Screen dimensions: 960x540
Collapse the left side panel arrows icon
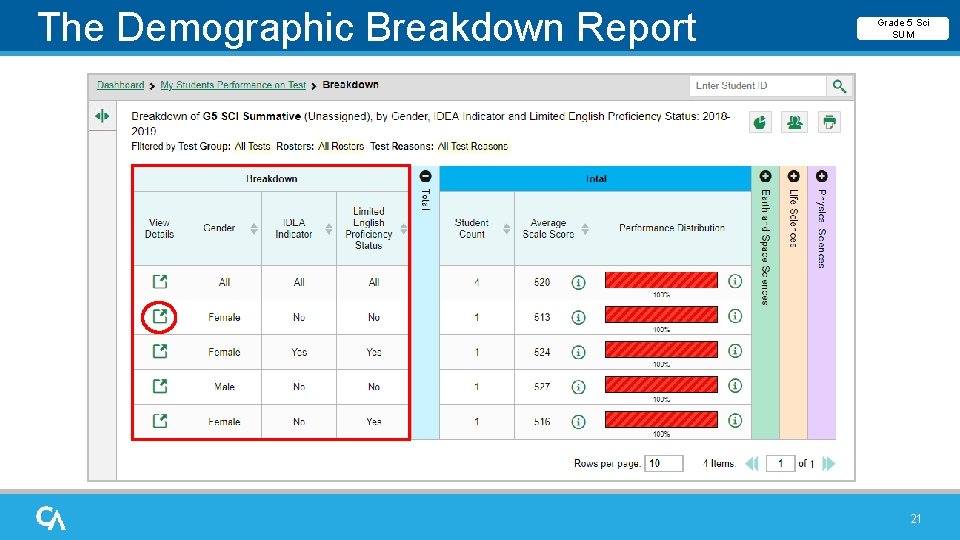point(102,116)
